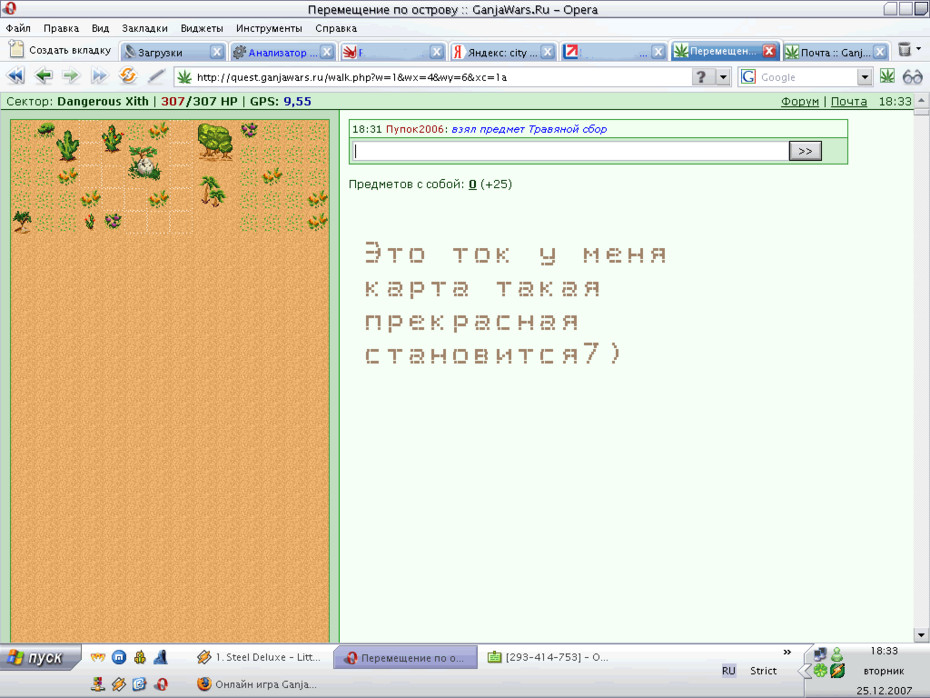Click the player name Пупок2006 in chat

[415, 129]
